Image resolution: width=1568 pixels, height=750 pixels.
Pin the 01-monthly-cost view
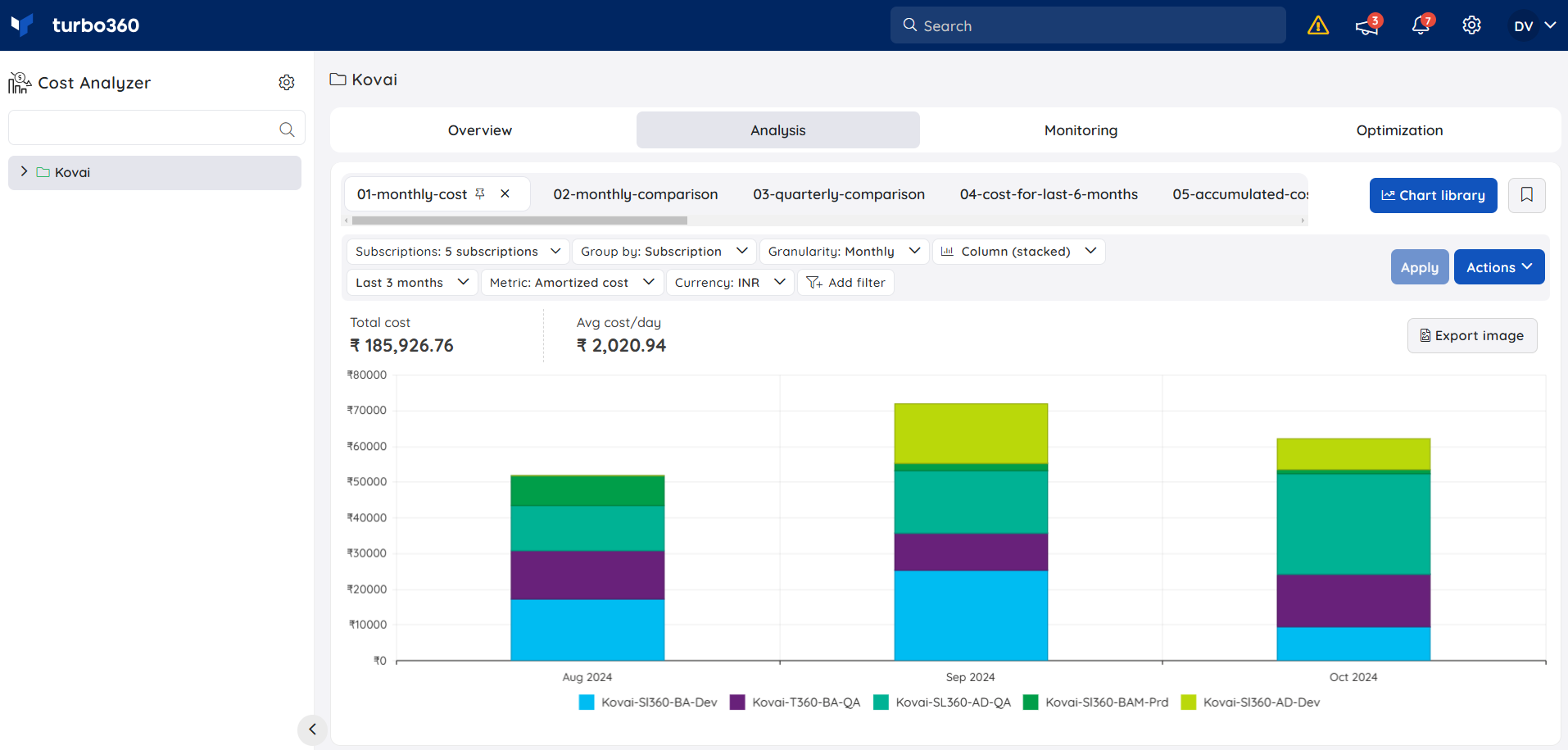(480, 194)
